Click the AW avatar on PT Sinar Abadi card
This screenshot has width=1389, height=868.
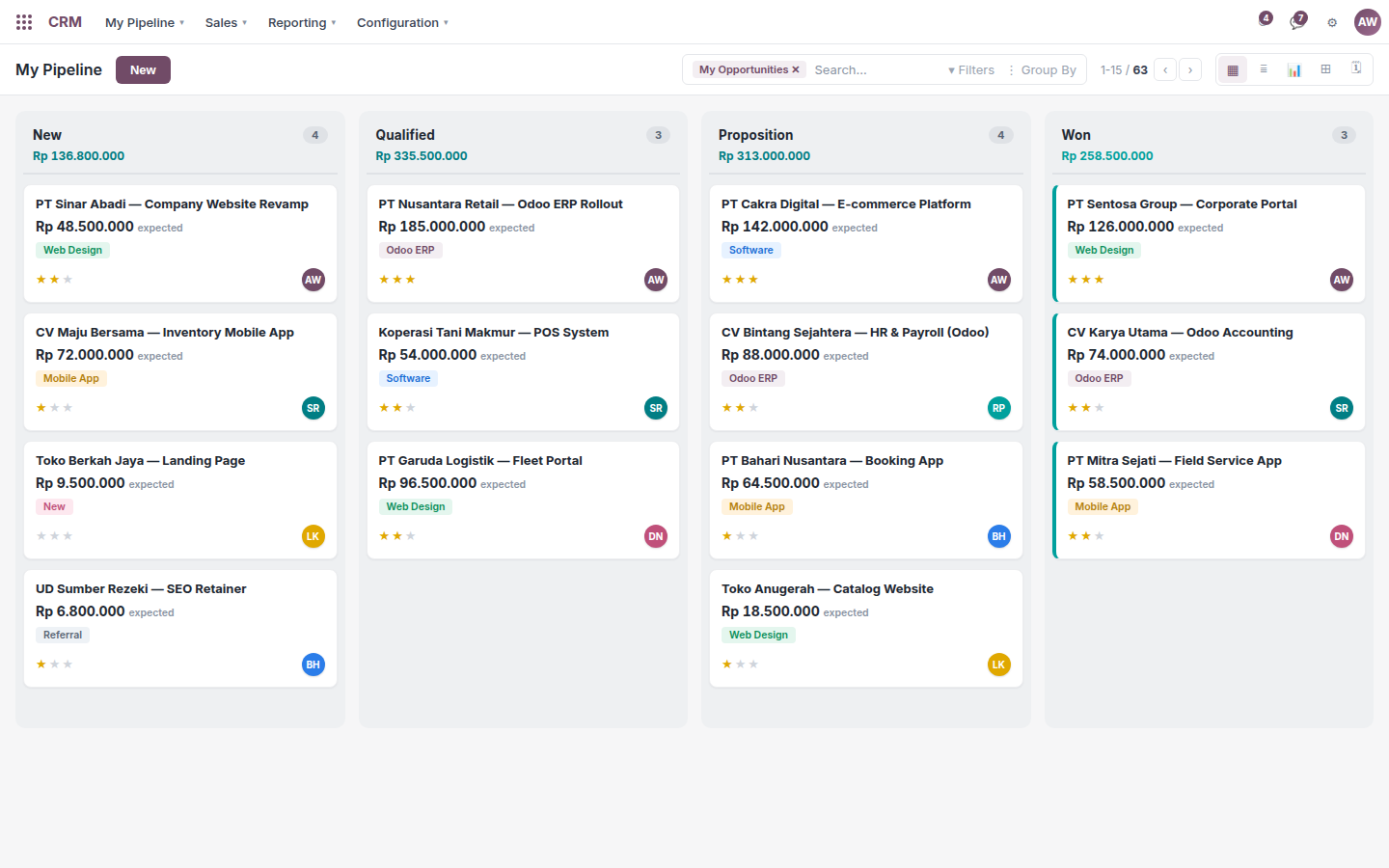click(x=313, y=280)
